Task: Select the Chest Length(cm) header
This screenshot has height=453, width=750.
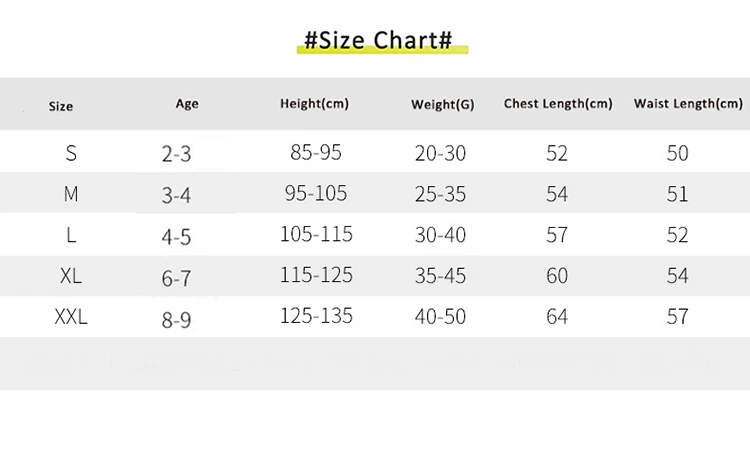Action: [x=558, y=104]
